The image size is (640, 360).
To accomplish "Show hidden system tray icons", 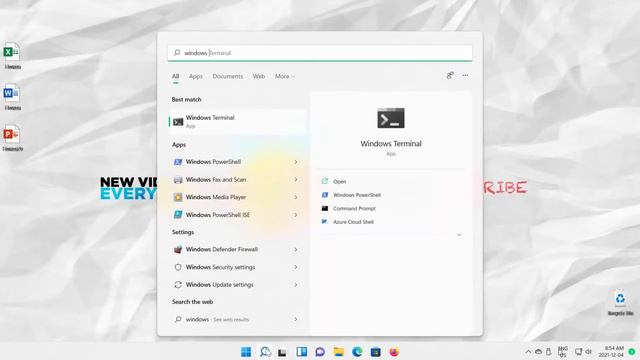I will click(x=528, y=352).
